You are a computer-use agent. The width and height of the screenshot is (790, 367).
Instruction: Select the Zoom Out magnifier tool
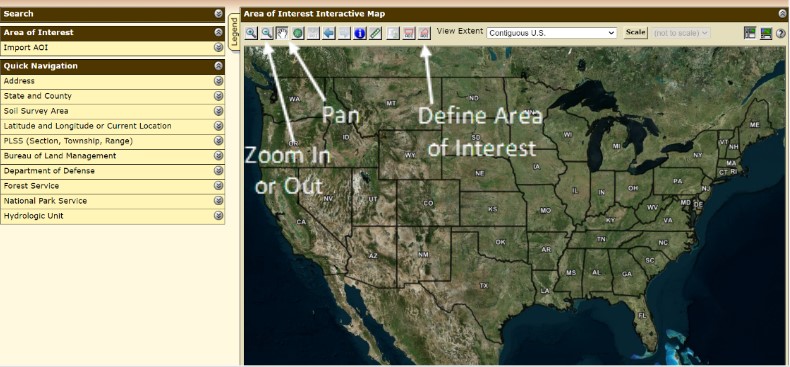tap(267, 33)
